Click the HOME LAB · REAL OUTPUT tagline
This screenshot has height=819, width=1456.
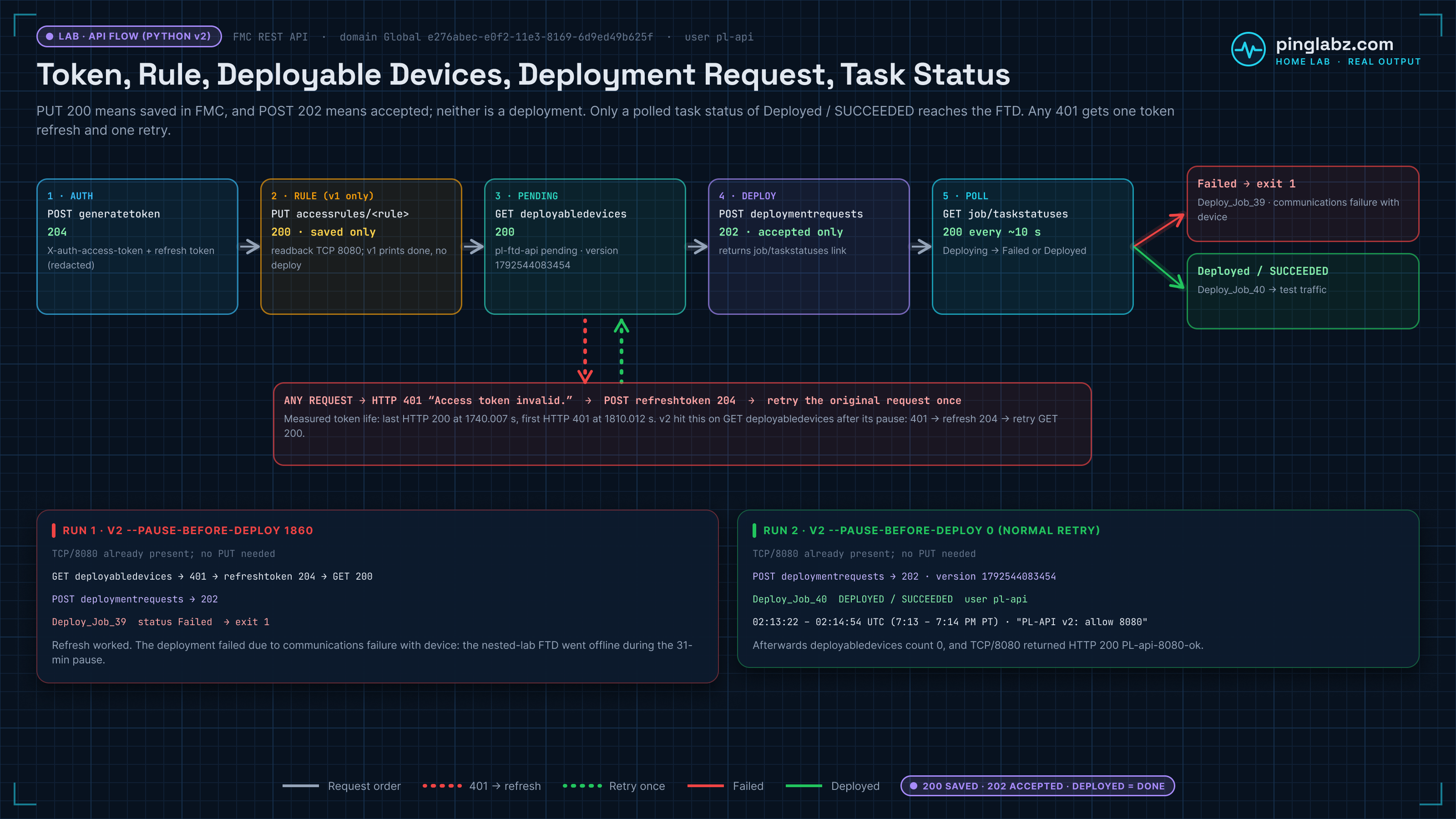(x=1348, y=61)
